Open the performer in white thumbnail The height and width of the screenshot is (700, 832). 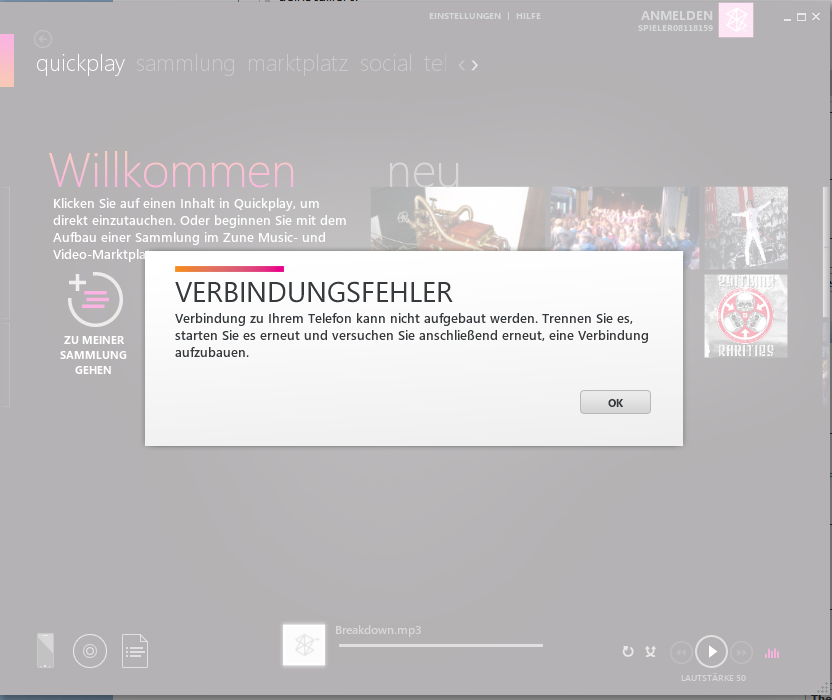click(746, 228)
